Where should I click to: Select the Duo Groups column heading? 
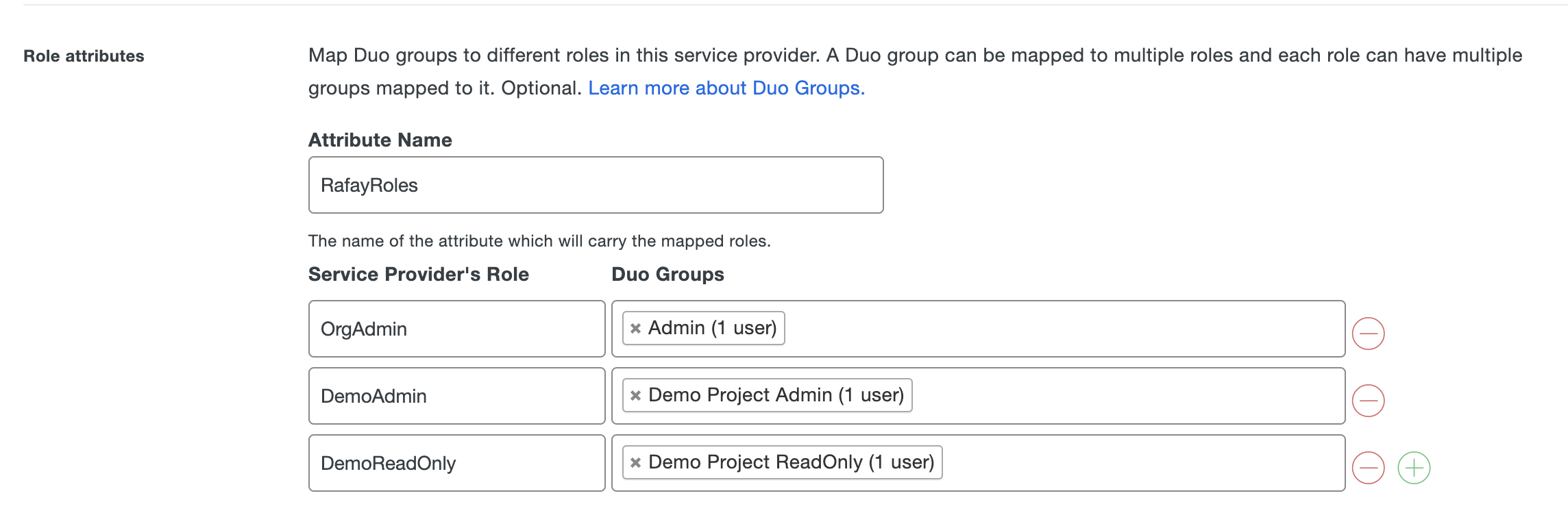click(667, 274)
